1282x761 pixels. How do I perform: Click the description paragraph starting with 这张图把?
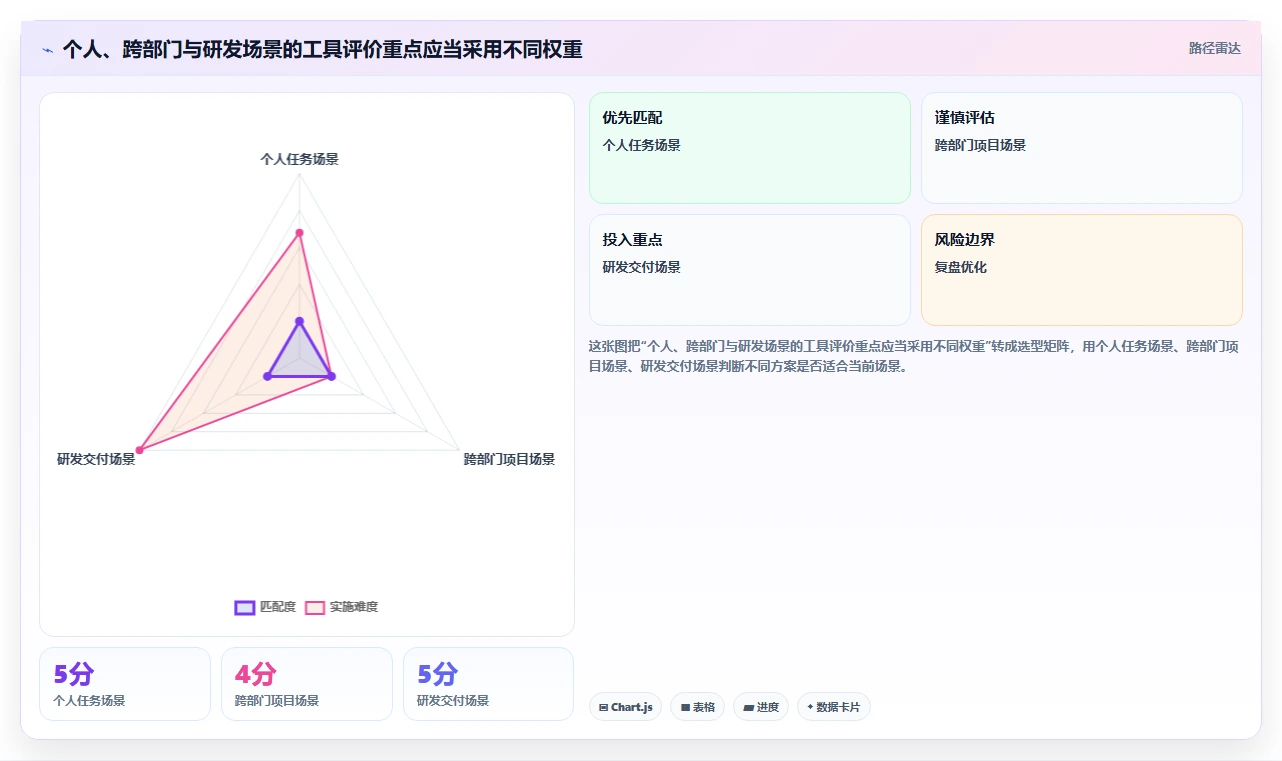pos(915,356)
